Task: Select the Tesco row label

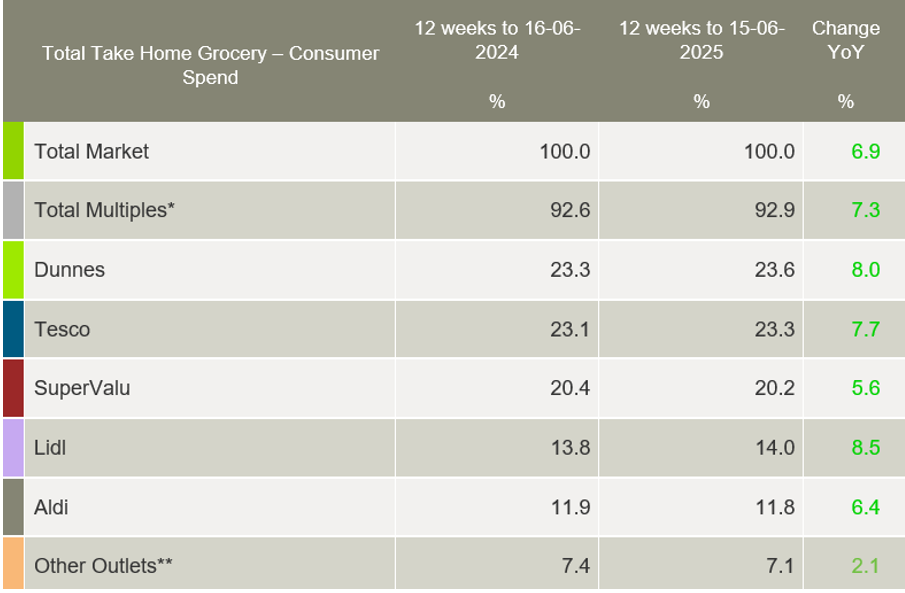Action: point(63,329)
